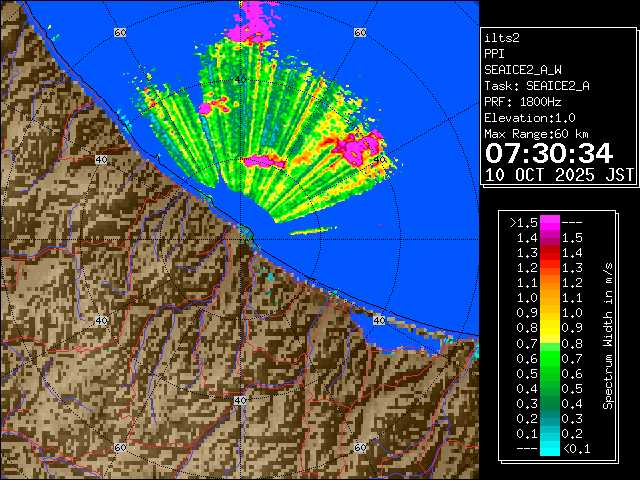The image size is (640, 480).
Task: Click the "Spectrum Width in m/s" axis label
Action: [606, 337]
